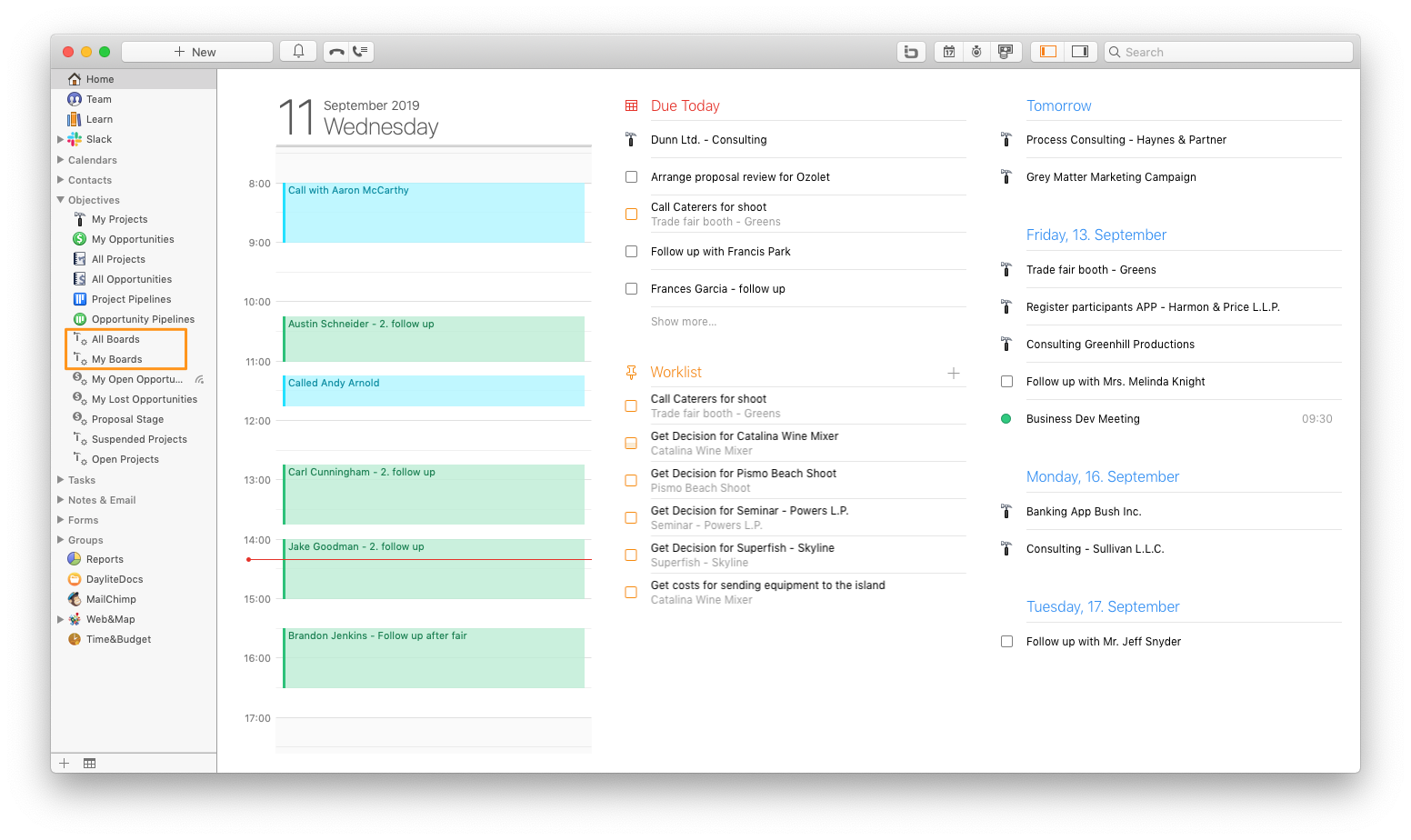Click the table view icon at sidebar bottom
Screen dimensions: 1411x840
coord(89,764)
